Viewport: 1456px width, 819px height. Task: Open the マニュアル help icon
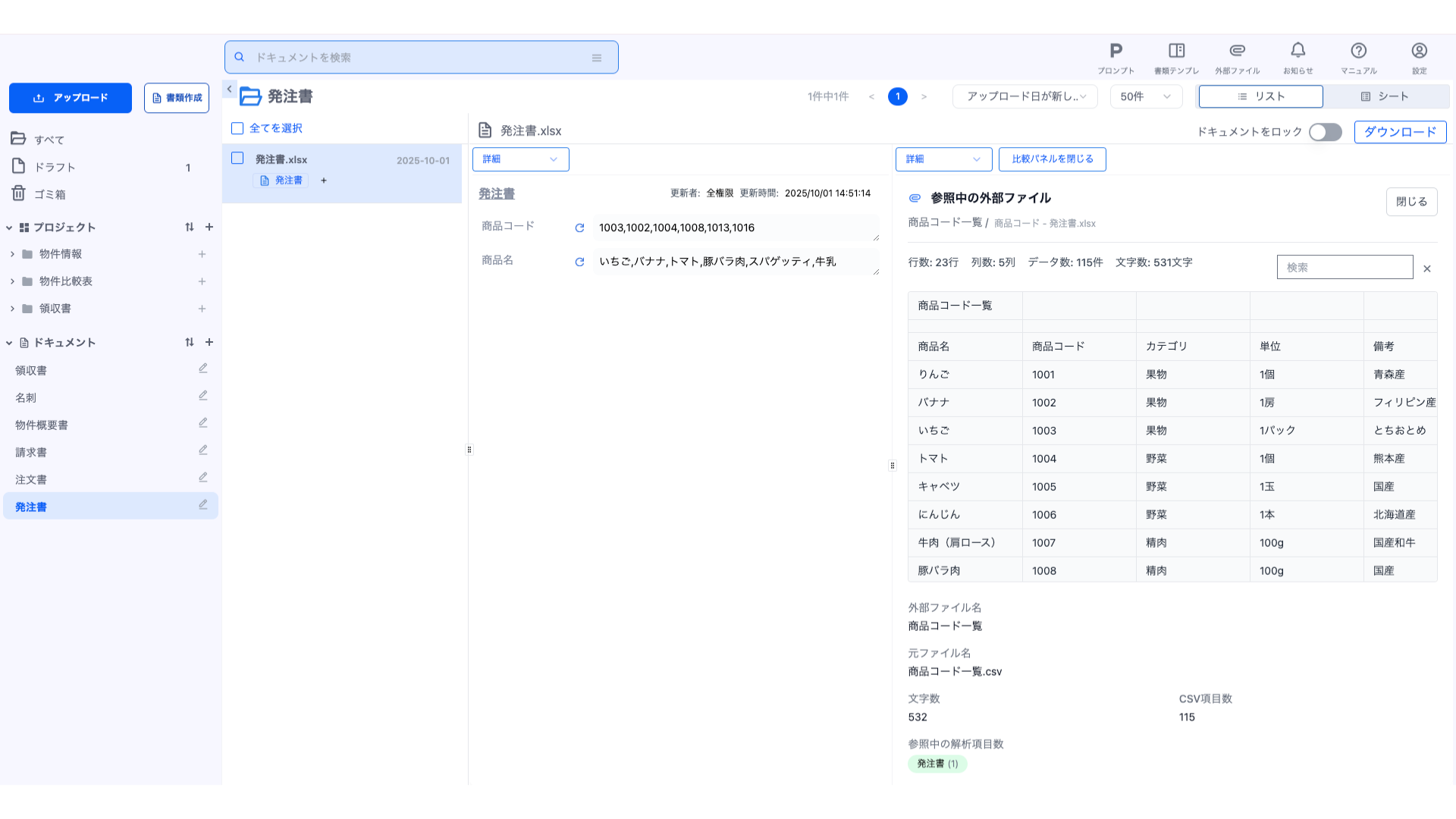click(x=1358, y=52)
